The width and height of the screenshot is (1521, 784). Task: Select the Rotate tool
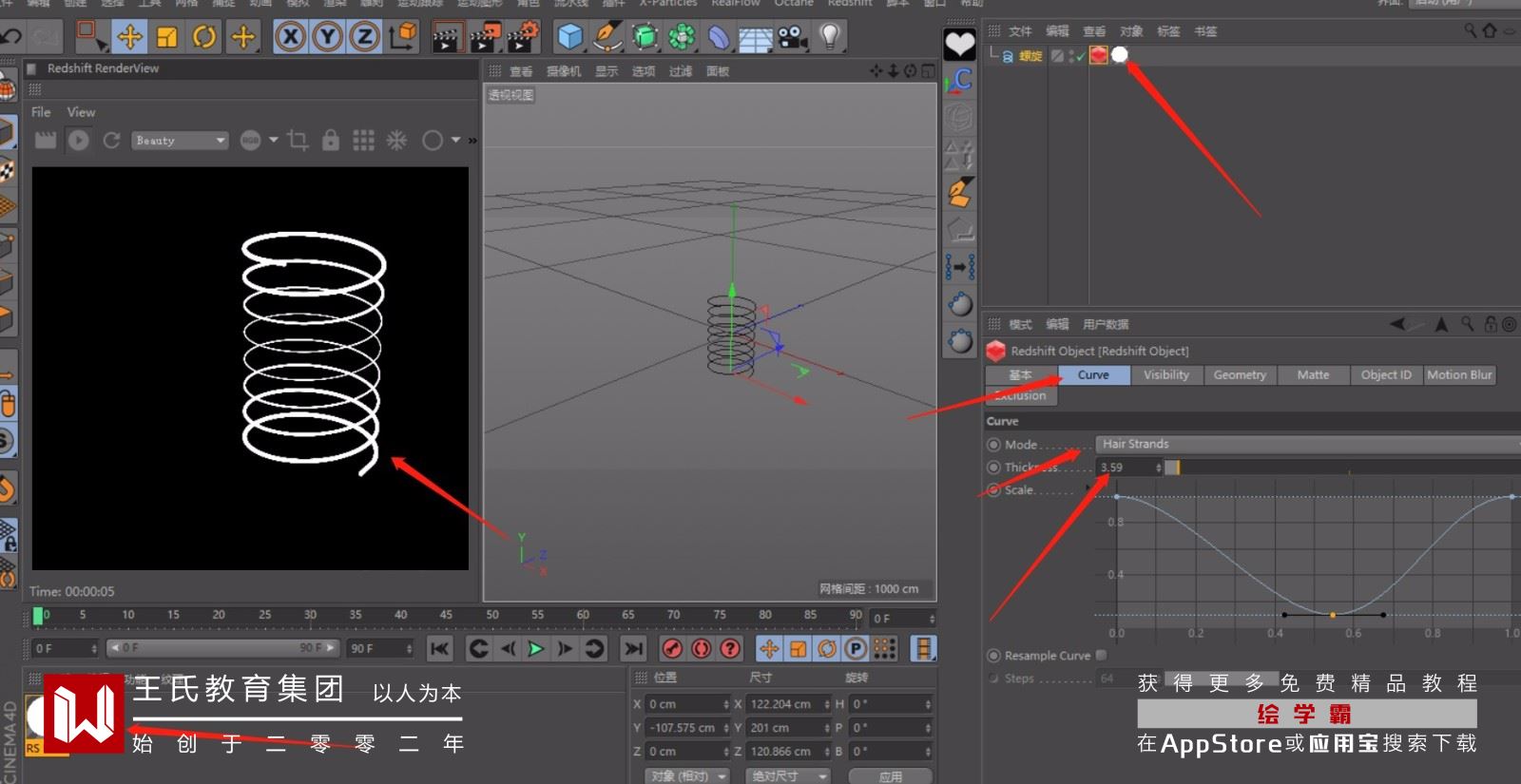pos(204,37)
